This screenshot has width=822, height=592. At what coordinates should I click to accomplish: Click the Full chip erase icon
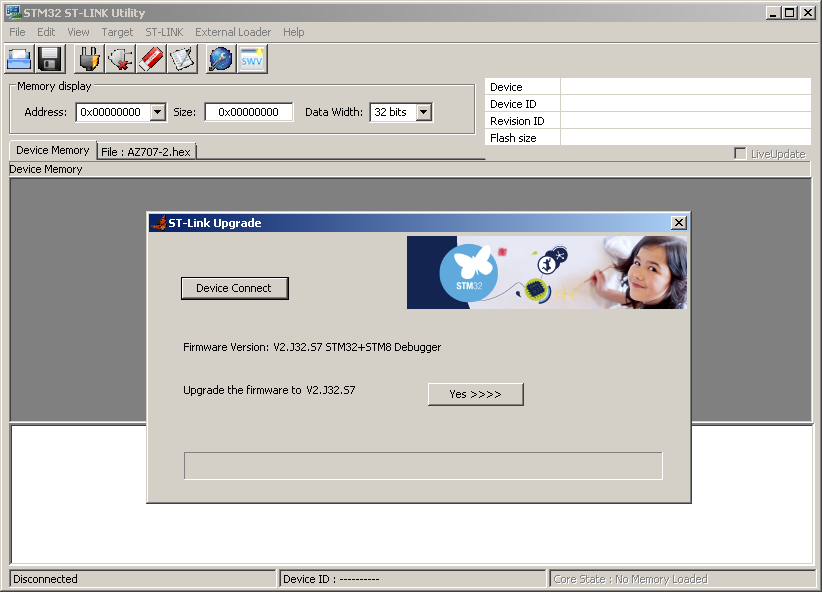[x=151, y=59]
